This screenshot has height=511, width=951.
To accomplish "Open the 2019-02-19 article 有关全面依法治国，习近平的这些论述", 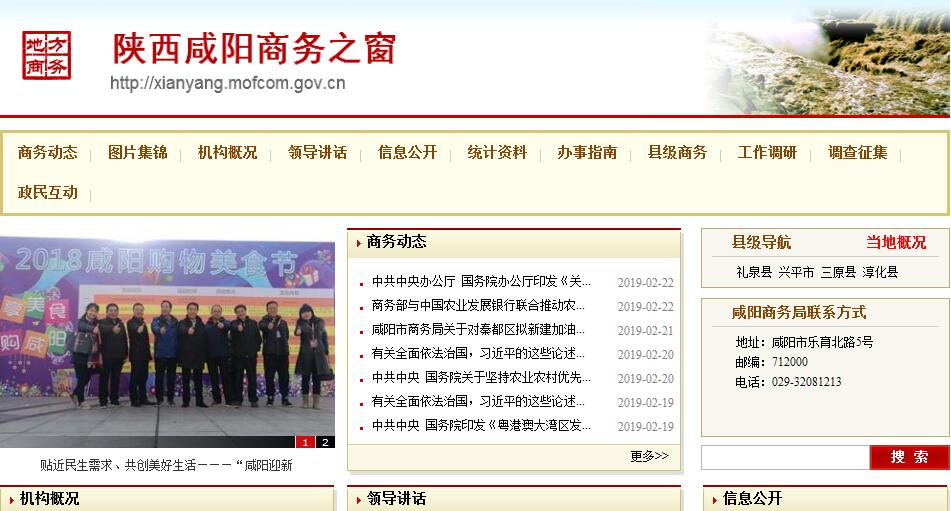I will [x=478, y=401].
